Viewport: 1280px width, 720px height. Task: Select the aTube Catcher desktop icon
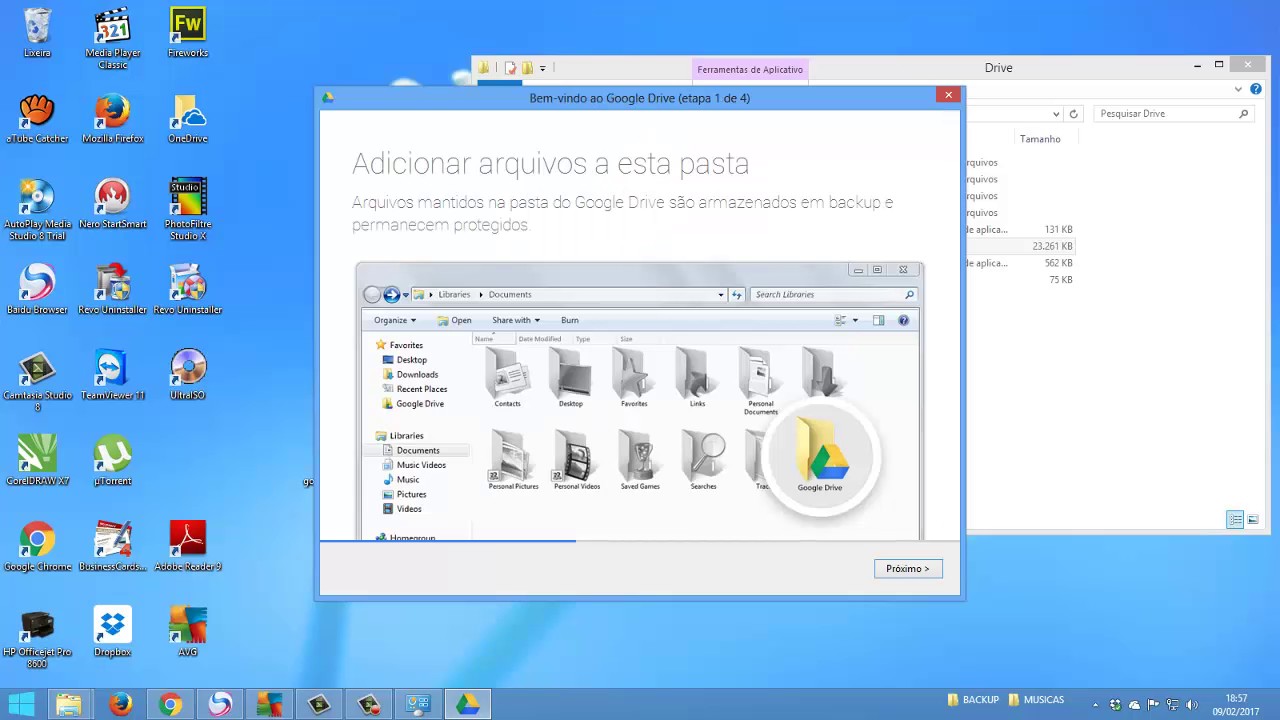(37, 119)
